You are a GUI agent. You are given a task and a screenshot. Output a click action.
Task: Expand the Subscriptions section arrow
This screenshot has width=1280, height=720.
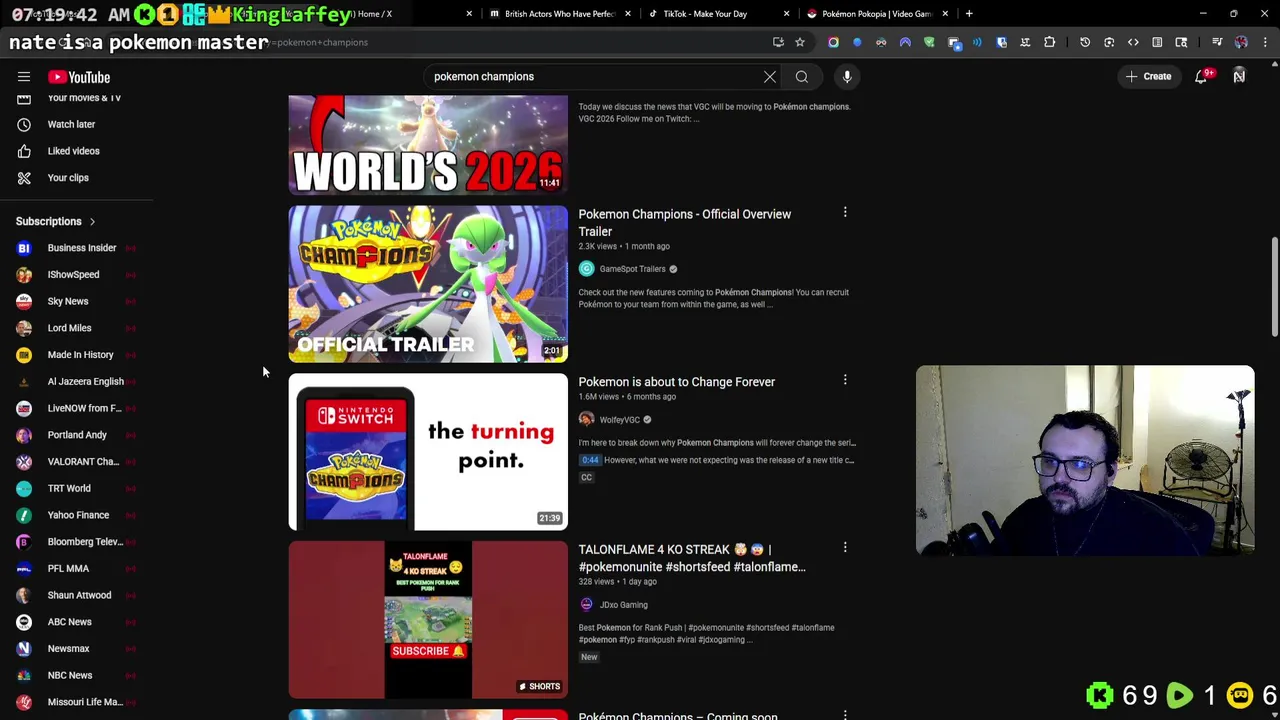point(92,221)
